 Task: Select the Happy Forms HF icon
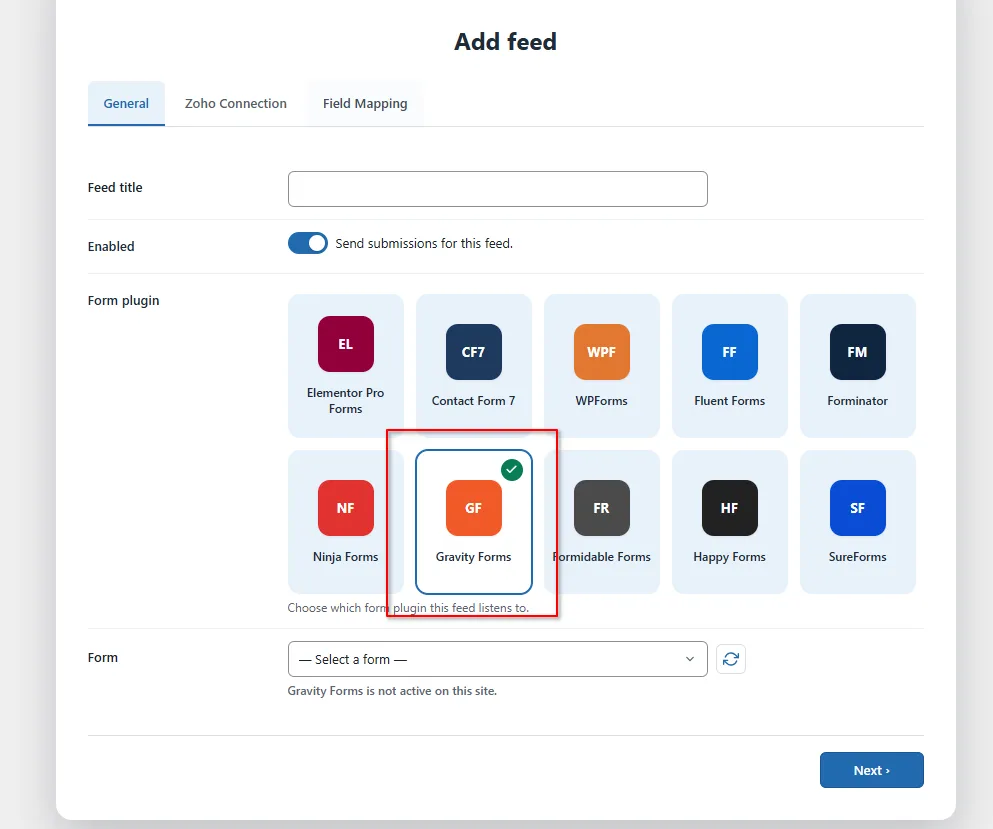pyautogui.click(x=730, y=508)
